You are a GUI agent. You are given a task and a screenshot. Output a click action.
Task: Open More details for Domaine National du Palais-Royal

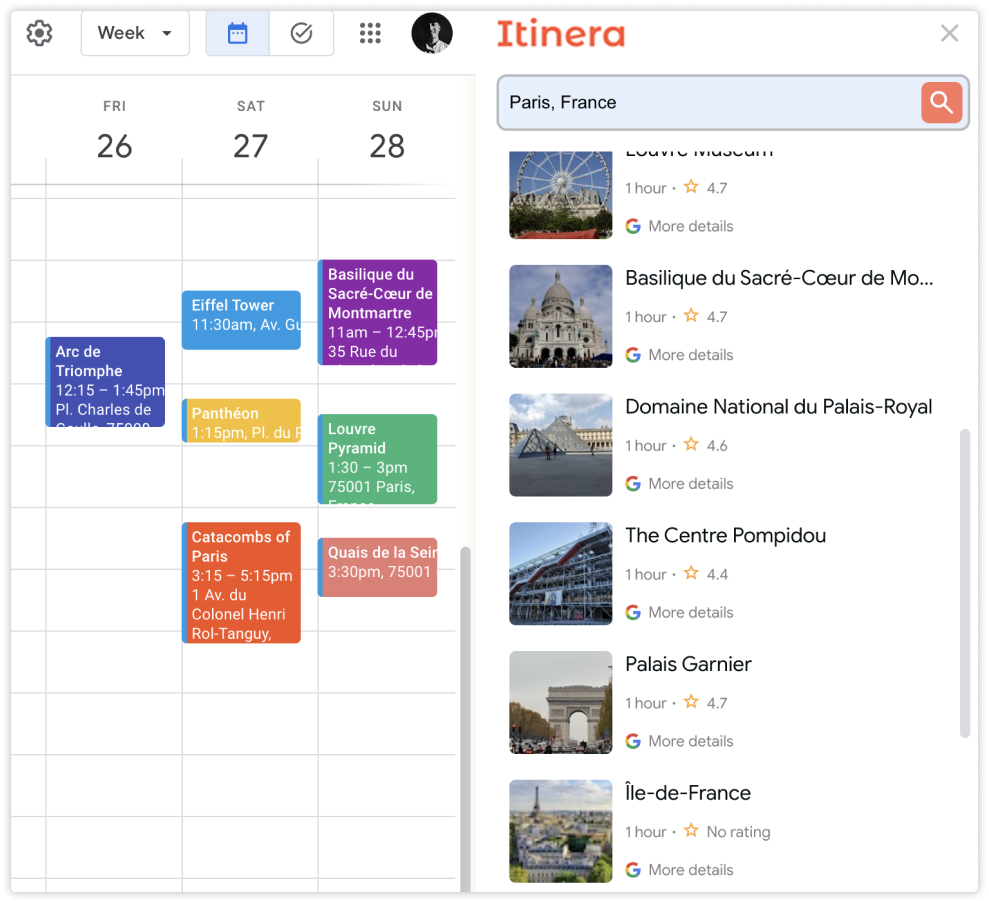pos(690,484)
